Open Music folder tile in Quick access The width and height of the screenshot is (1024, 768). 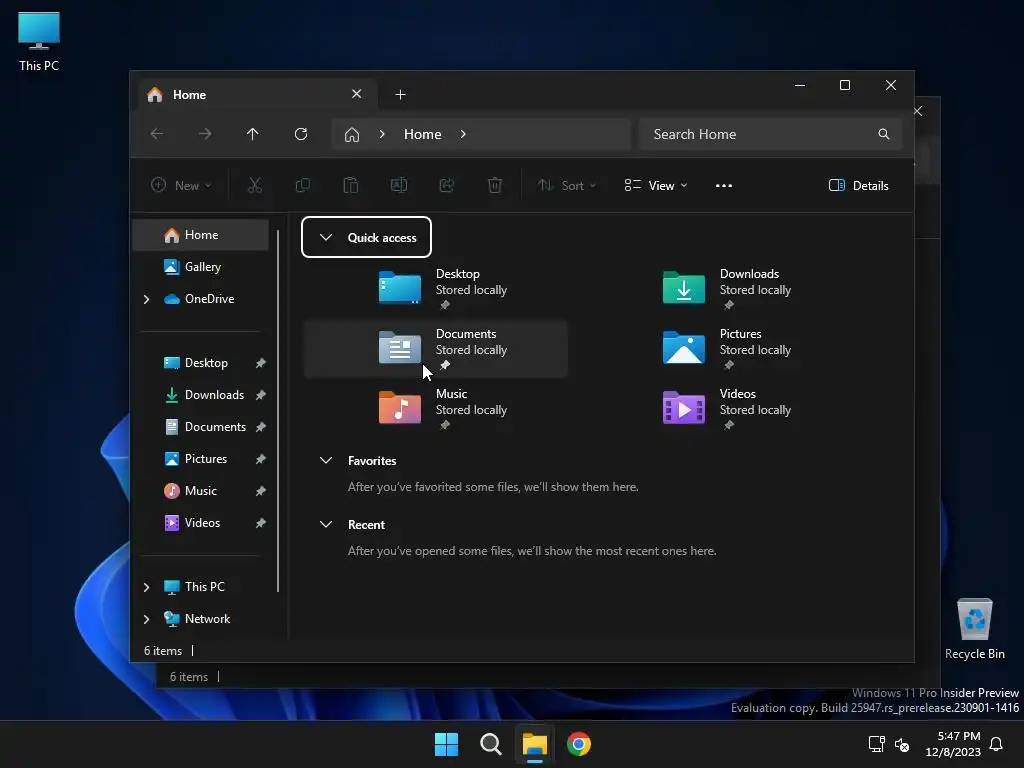[x=436, y=409]
